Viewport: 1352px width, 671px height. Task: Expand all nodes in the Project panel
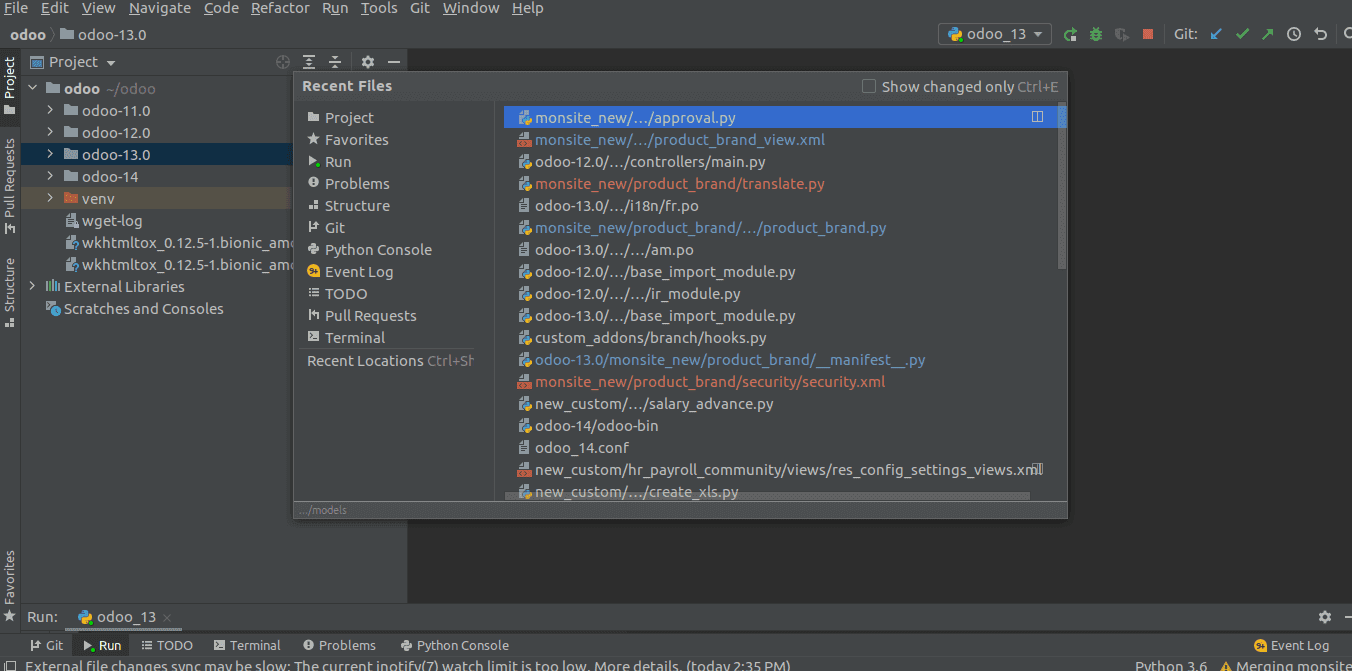tap(309, 62)
